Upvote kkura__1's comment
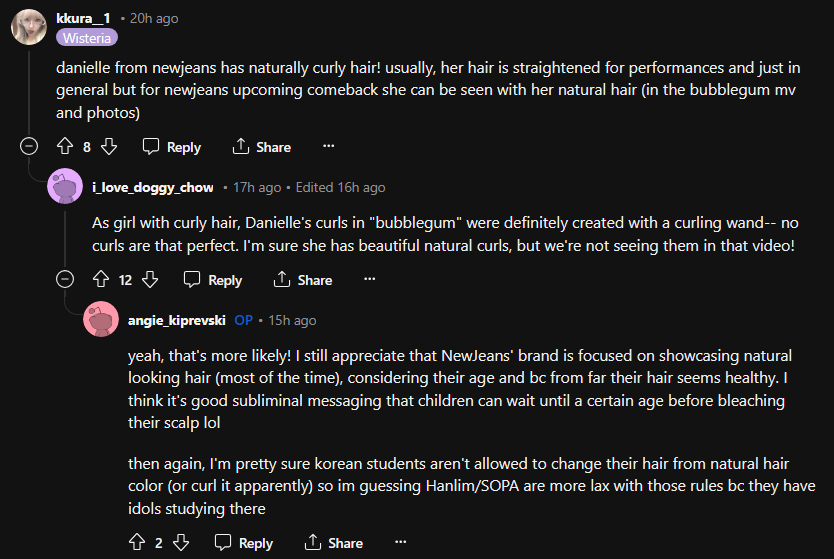 (66, 147)
